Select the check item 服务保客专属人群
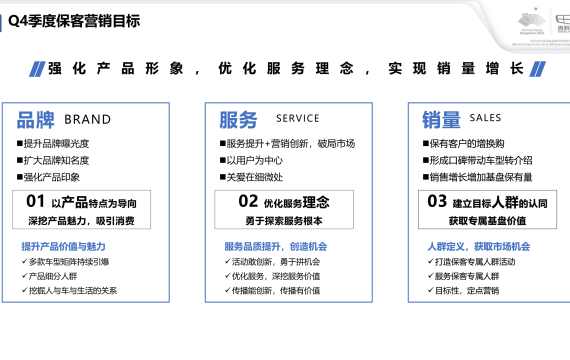The image size is (570, 360). coord(463,276)
